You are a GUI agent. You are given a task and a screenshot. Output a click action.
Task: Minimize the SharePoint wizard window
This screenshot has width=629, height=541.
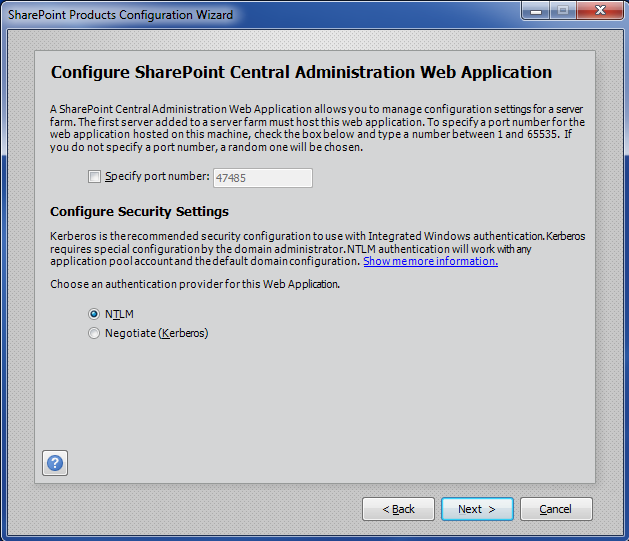pos(536,10)
